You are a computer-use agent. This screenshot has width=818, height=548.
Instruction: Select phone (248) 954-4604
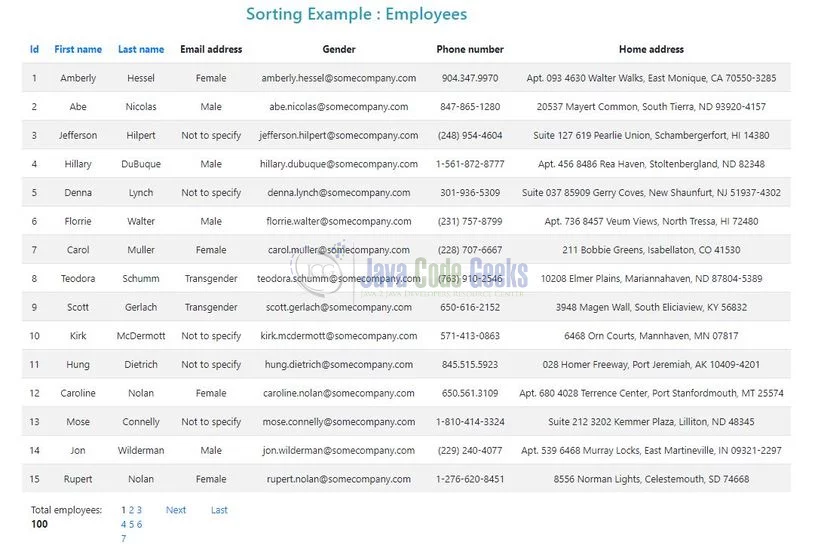[x=470, y=136]
